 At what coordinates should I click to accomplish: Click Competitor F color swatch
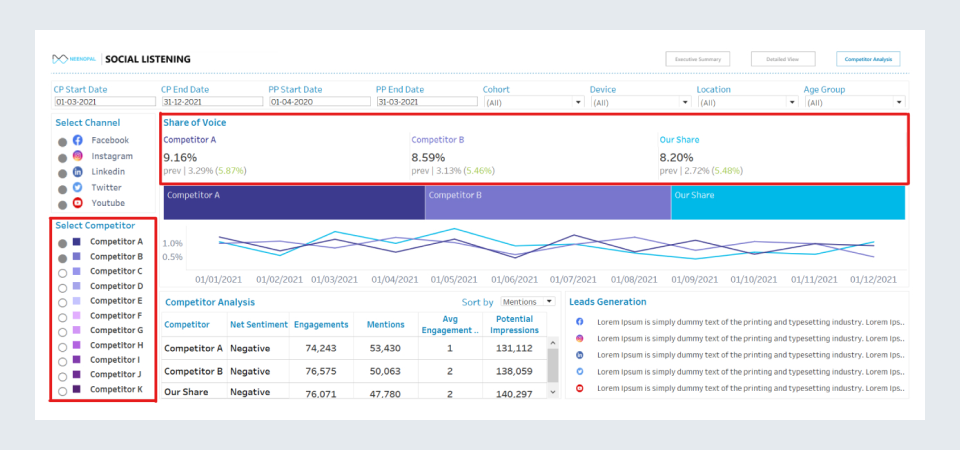[x=77, y=315]
